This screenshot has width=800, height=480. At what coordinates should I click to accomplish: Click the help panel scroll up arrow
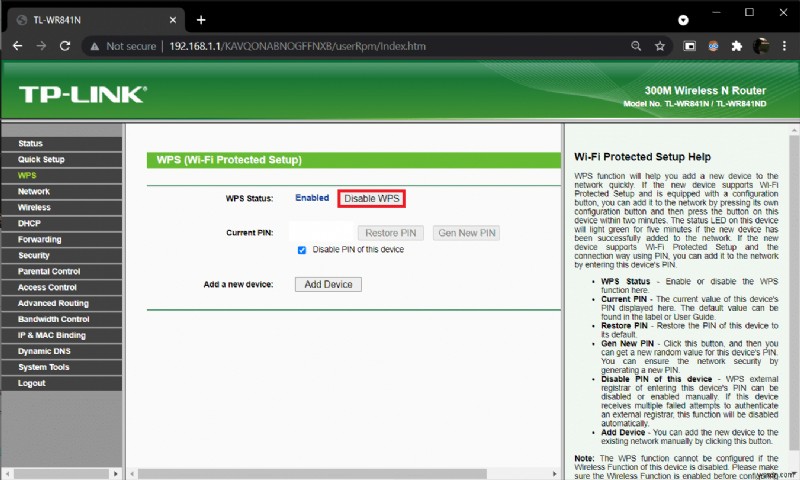click(x=794, y=131)
